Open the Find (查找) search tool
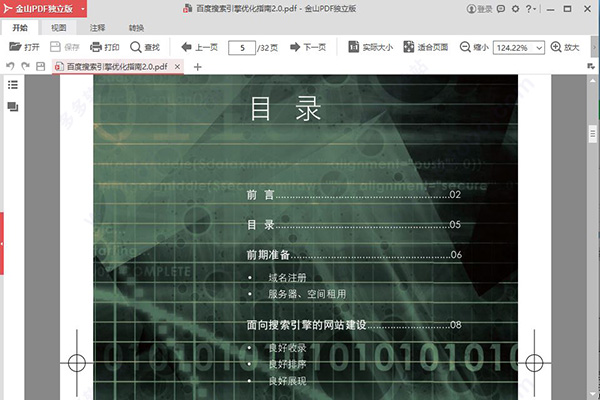Image resolution: width=600 pixels, height=400 pixels. coord(144,47)
